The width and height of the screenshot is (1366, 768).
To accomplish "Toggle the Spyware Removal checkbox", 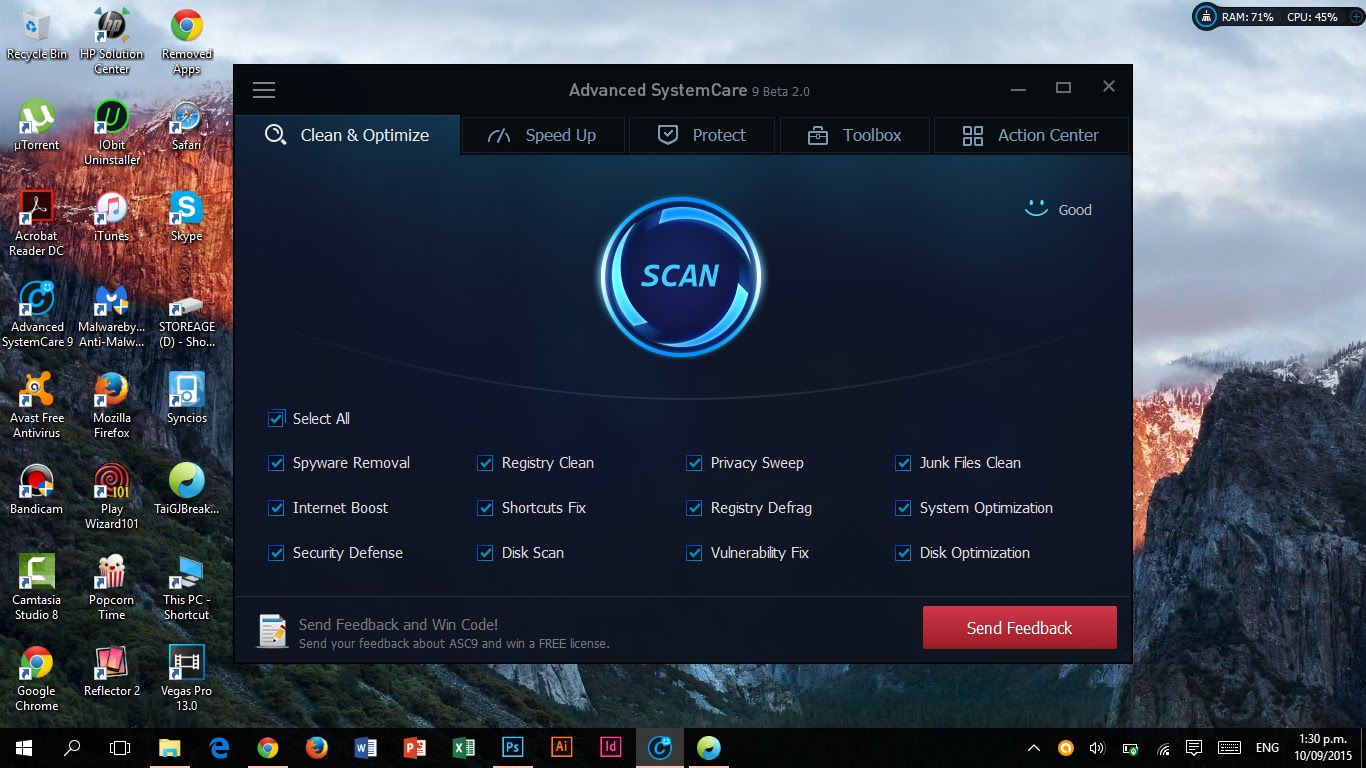I will (277, 463).
